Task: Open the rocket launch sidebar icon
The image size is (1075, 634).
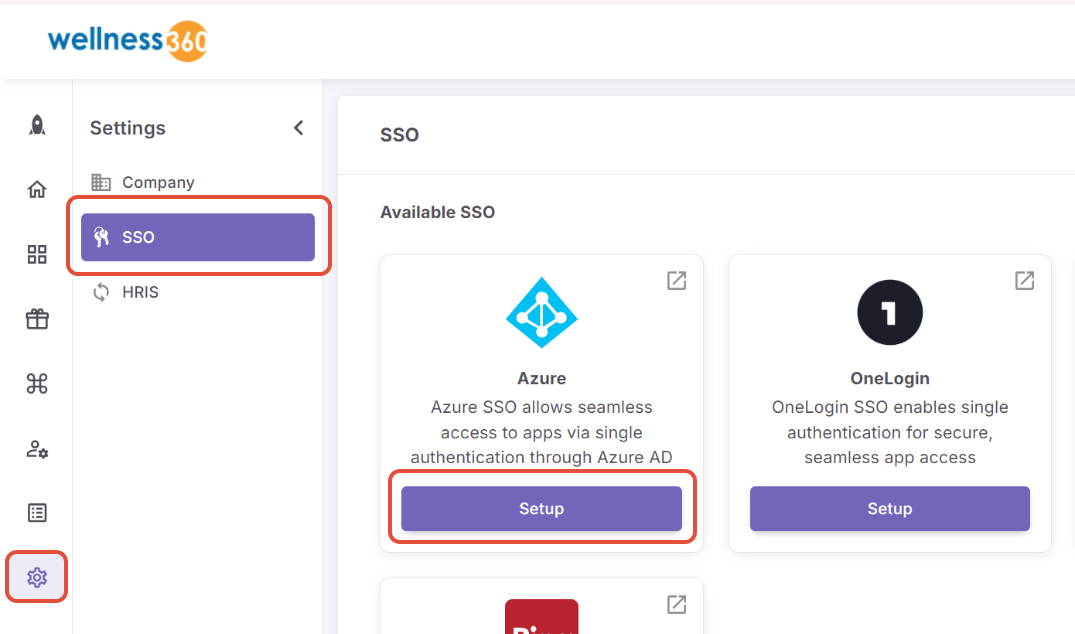Action: pos(37,125)
